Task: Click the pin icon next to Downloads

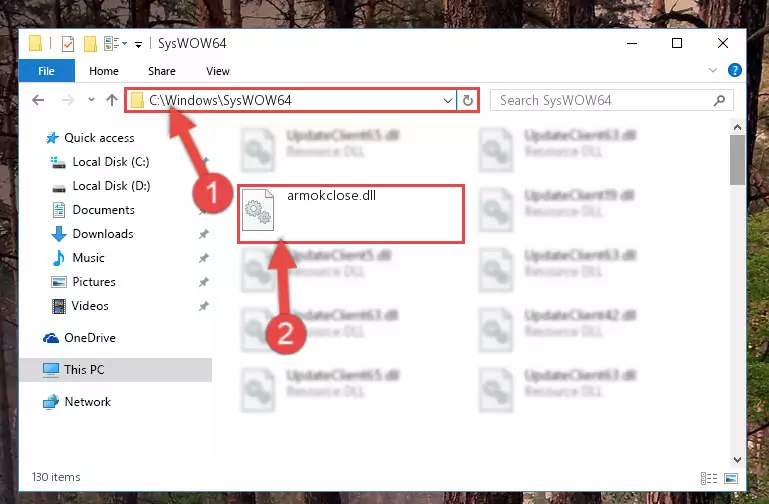Action: pyautogui.click(x=204, y=234)
